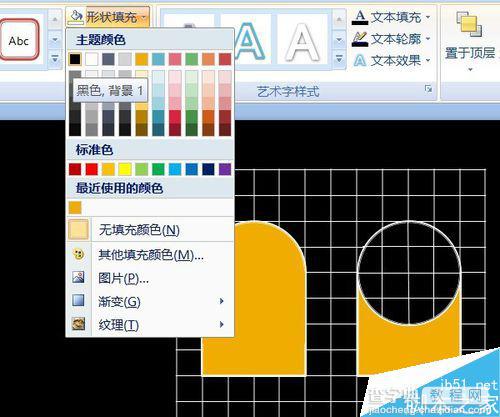Expand the 置于顶层 dropdown arrow
The height and width of the screenshot is (417, 500).
pos(470,69)
